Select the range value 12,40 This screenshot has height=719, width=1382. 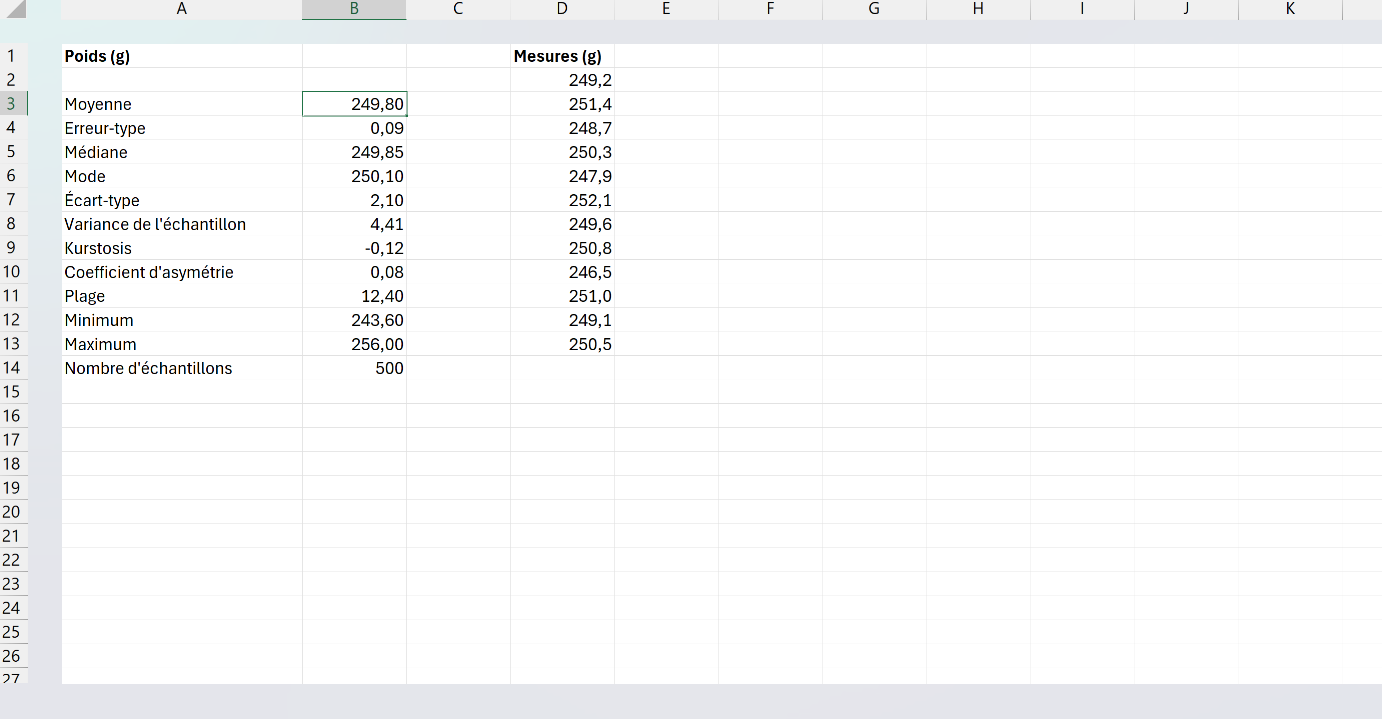pos(354,296)
